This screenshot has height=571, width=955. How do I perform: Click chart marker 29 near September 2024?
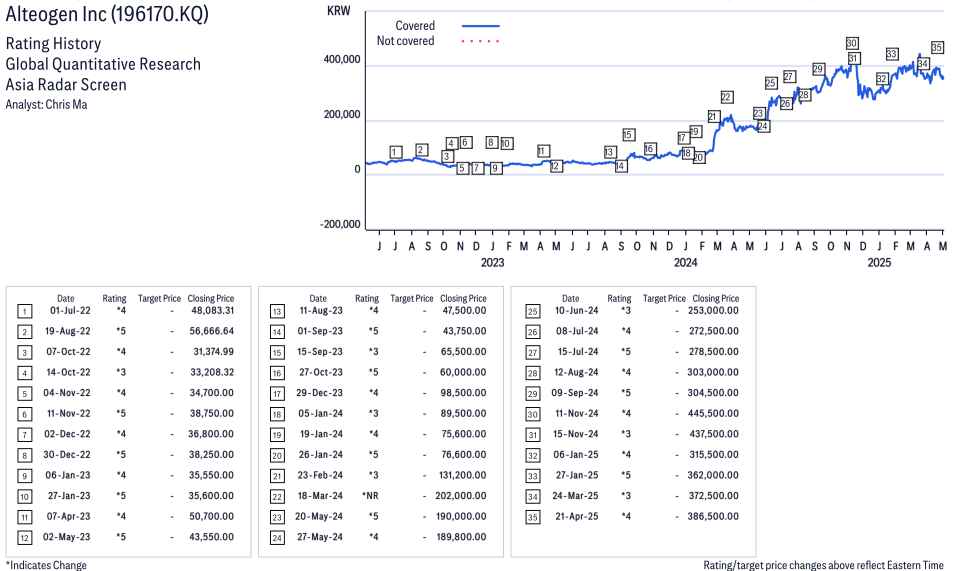click(x=818, y=69)
